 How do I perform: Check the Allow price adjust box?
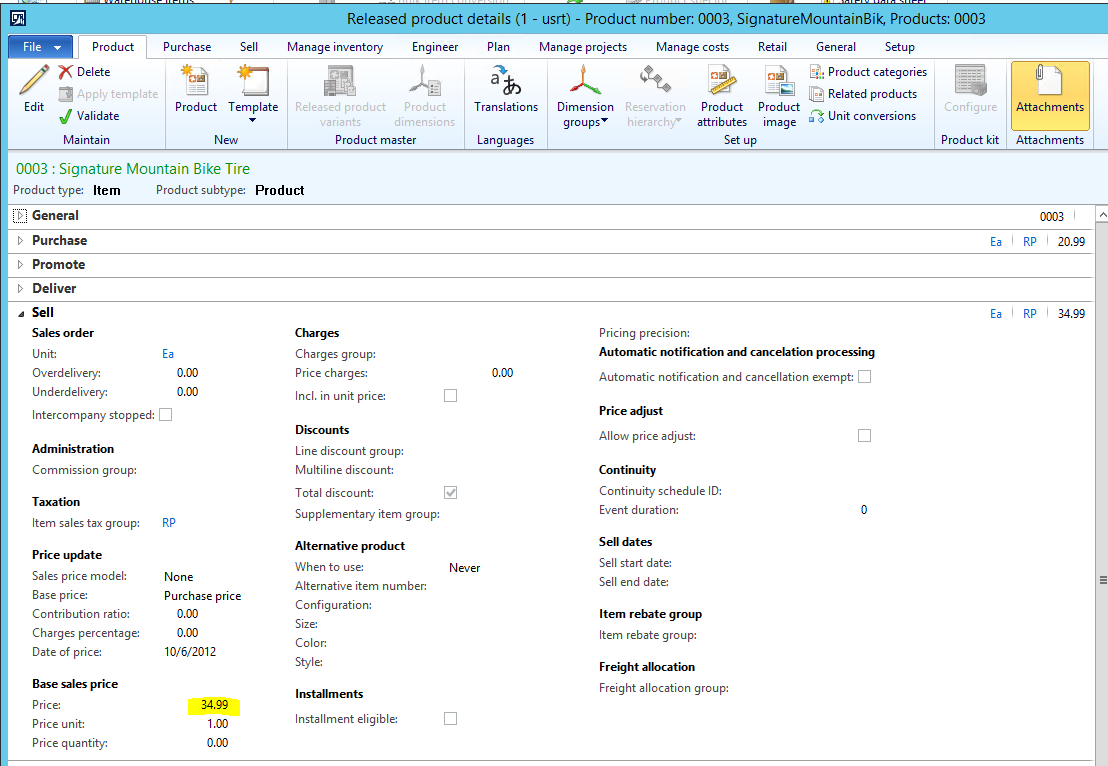pyautogui.click(x=864, y=436)
